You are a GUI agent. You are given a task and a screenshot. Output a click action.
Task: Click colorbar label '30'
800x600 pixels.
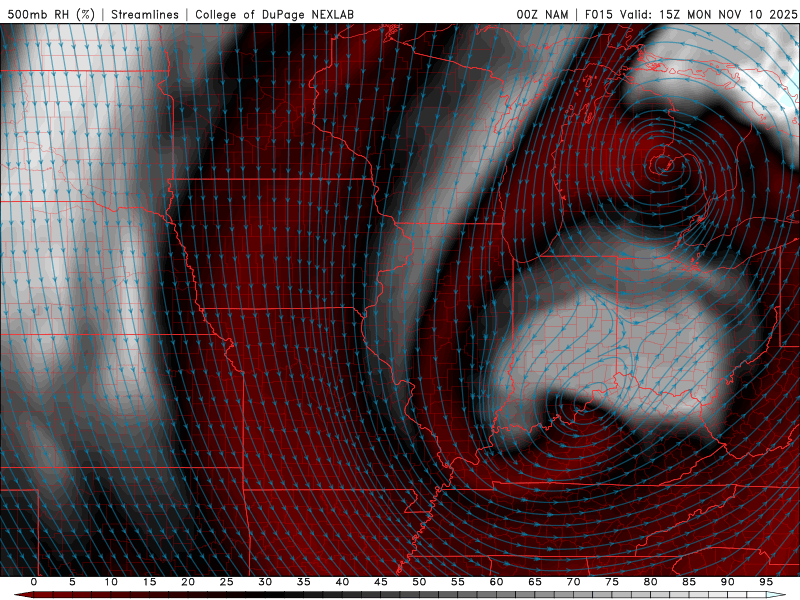pos(265,582)
